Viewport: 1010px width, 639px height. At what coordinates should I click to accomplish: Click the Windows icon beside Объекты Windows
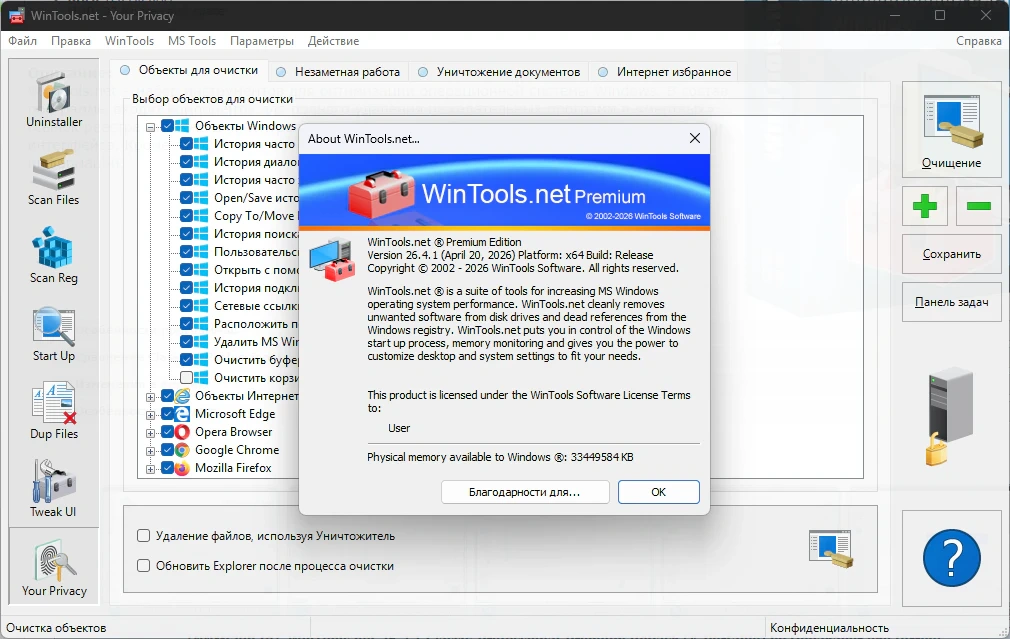point(182,126)
